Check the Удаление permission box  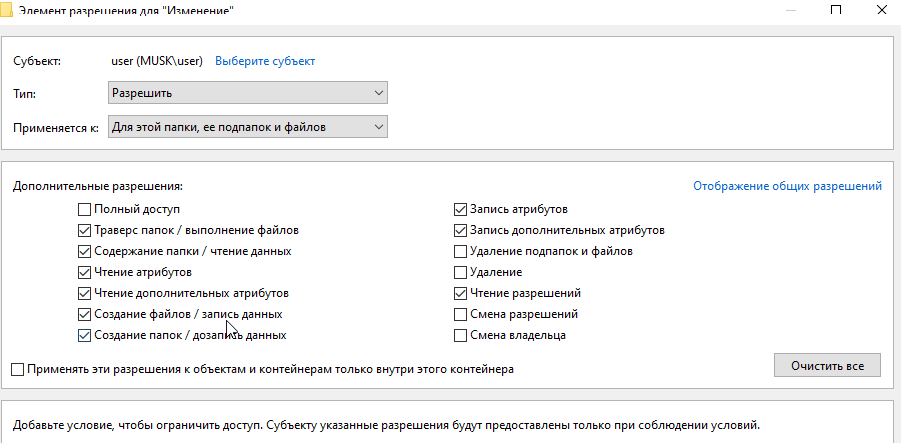point(460,272)
